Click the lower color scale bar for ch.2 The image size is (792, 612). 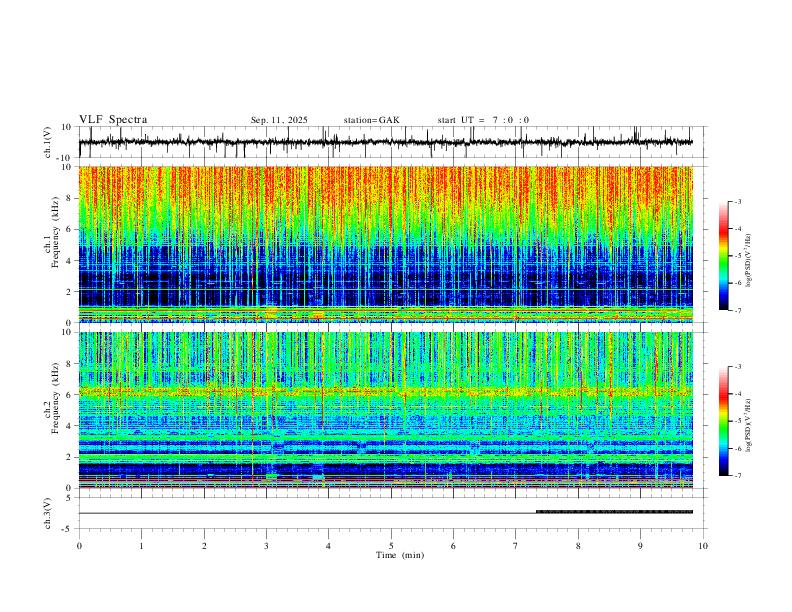(723, 421)
